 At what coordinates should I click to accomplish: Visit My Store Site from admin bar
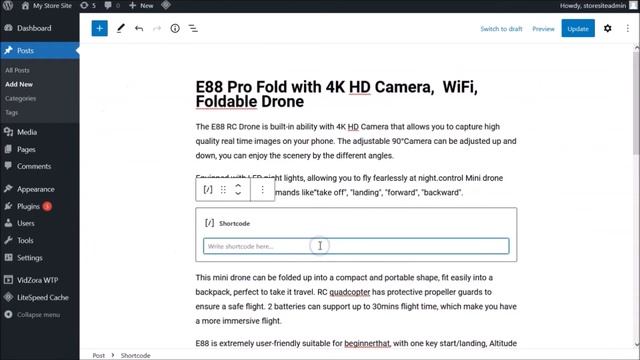(x=47, y=6)
